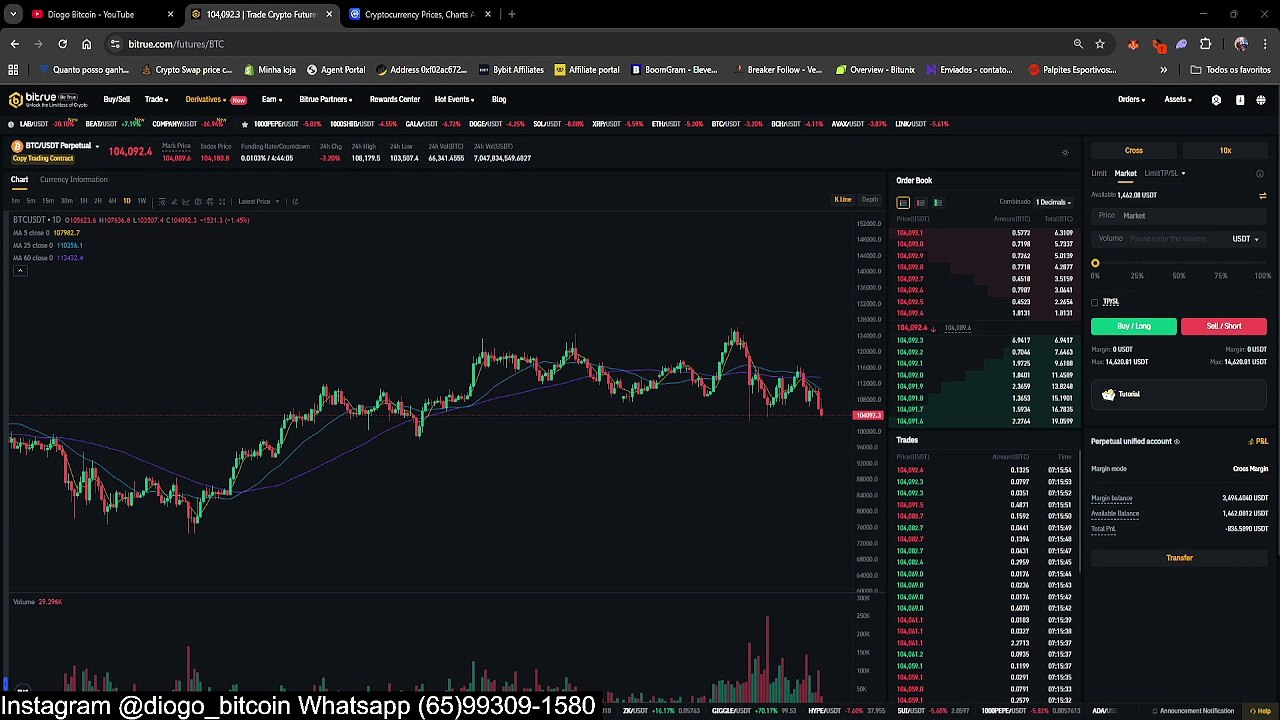This screenshot has height=720, width=1280.
Task: Collapse the MA indicator legend arrow
Action: click(19, 271)
